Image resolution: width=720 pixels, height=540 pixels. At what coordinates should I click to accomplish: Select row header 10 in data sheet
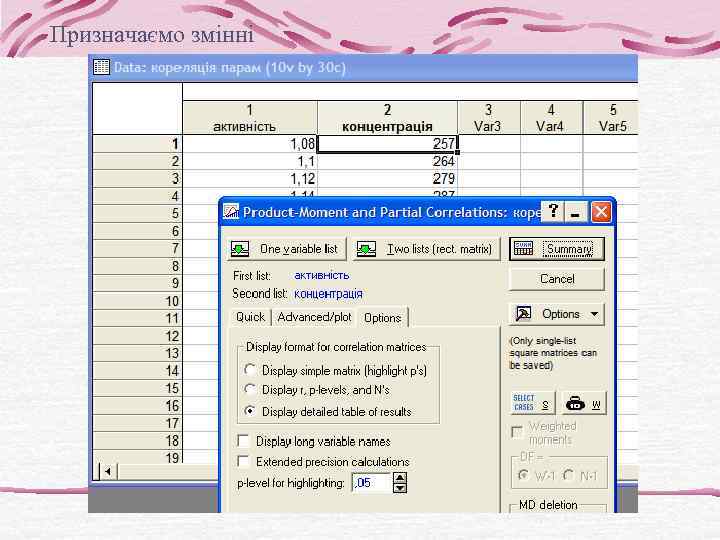tap(138, 301)
